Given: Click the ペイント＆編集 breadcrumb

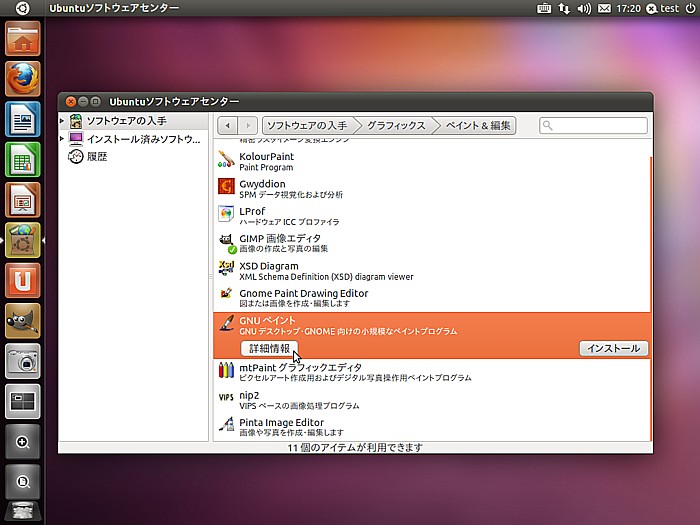Looking at the screenshot, I should [478, 125].
